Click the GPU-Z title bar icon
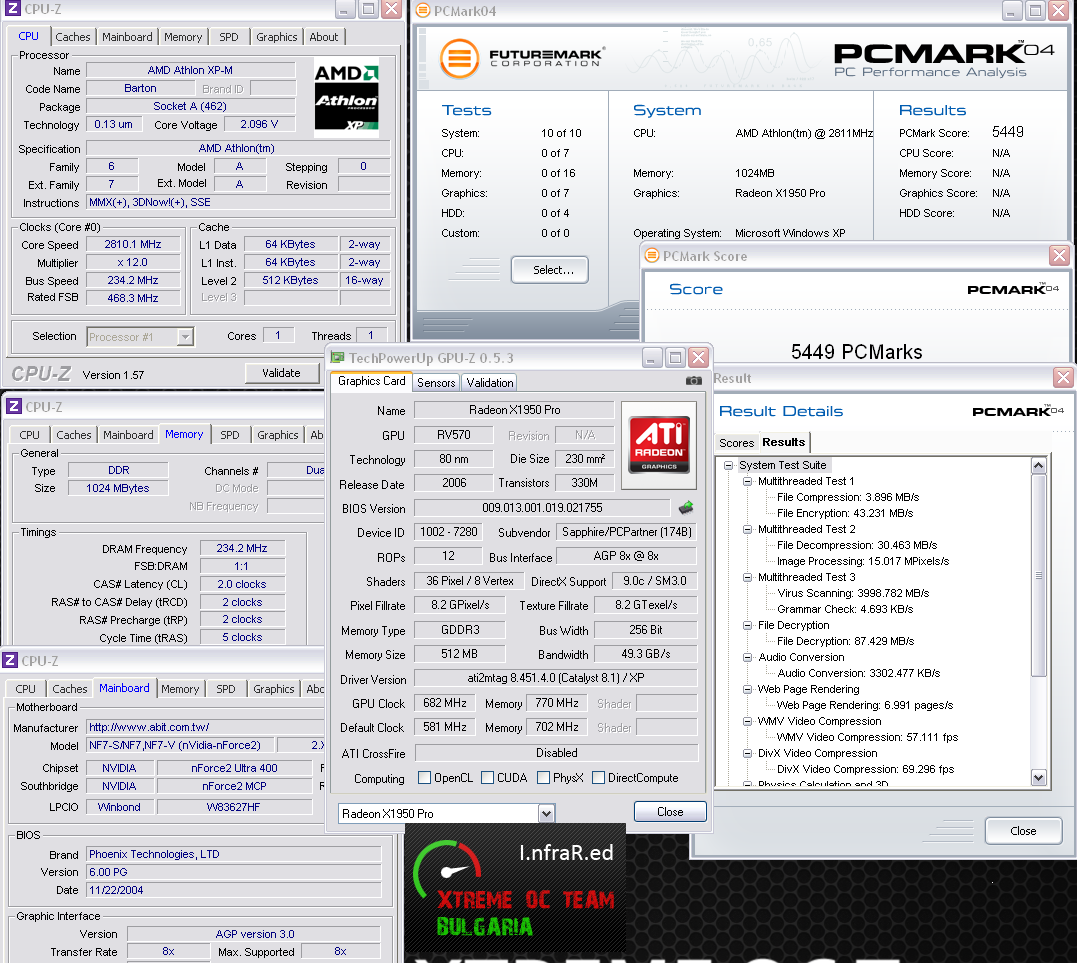 (337, 357)
